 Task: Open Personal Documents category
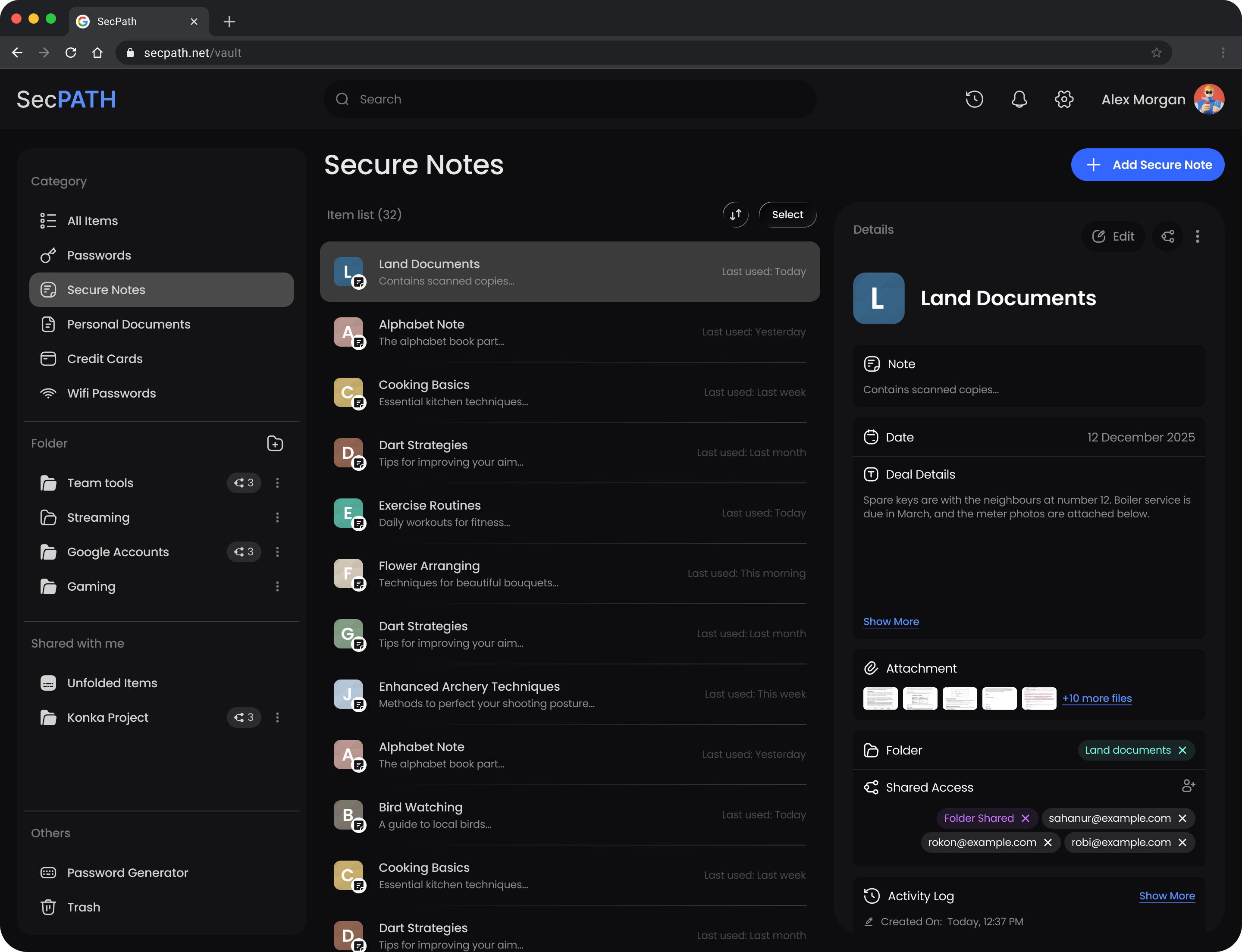162,324
